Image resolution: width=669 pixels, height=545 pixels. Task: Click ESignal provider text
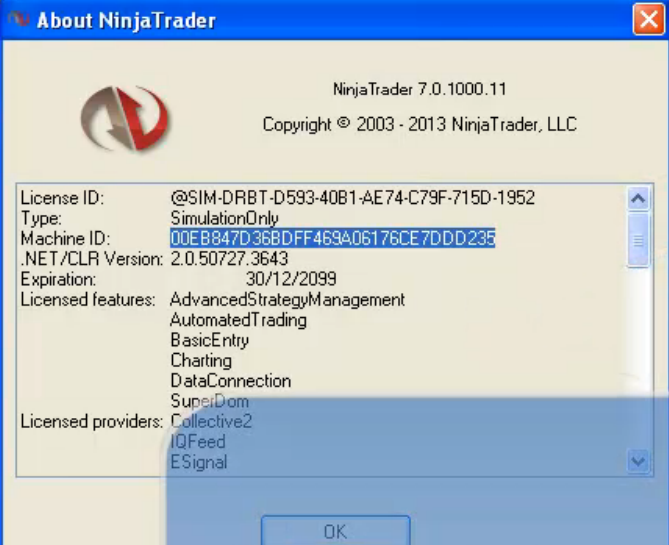point(198,462)
